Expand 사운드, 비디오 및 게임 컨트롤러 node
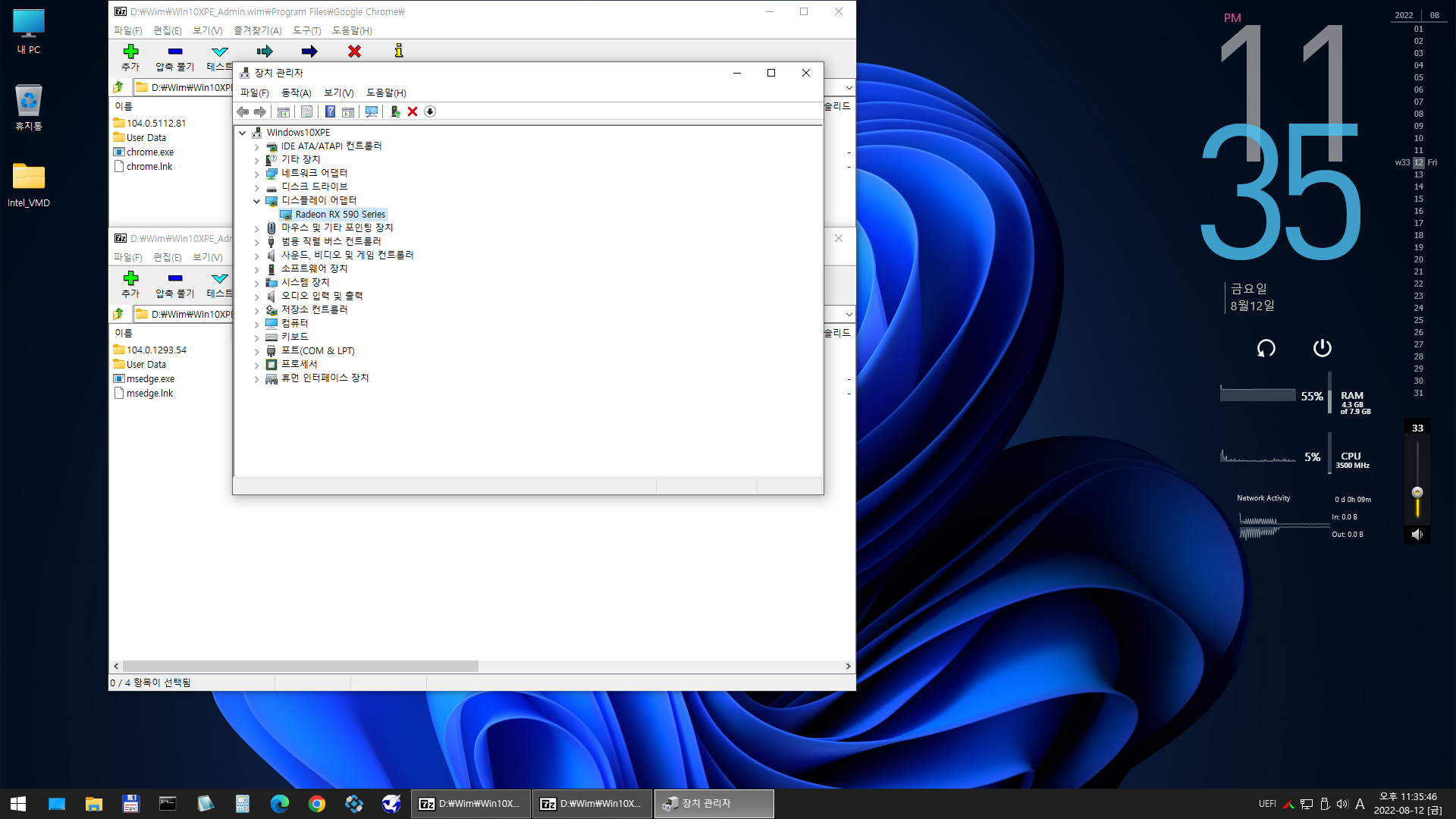 (x=256, y=256)
